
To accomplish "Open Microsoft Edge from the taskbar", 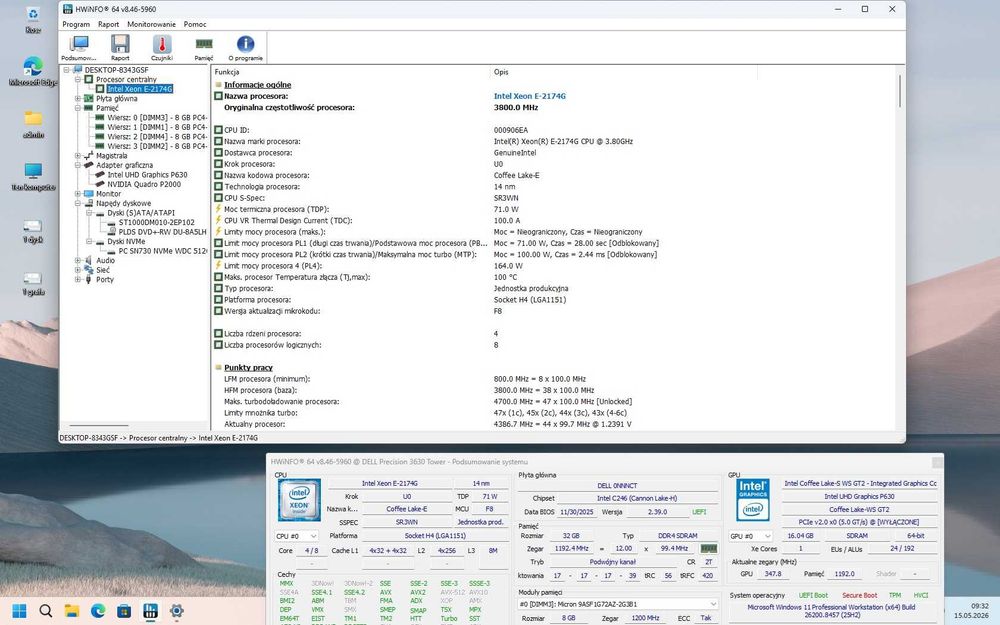I will pos(98,611).
